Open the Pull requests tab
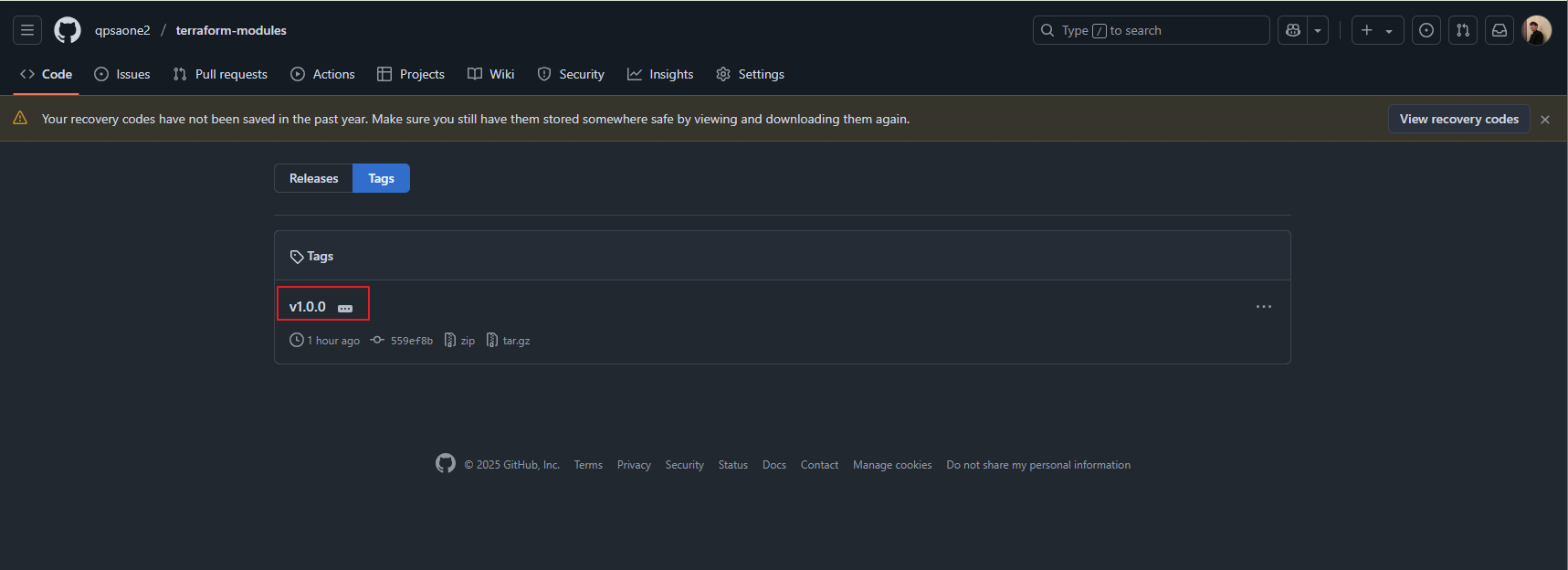1568x570 pixels. (220, 74)
